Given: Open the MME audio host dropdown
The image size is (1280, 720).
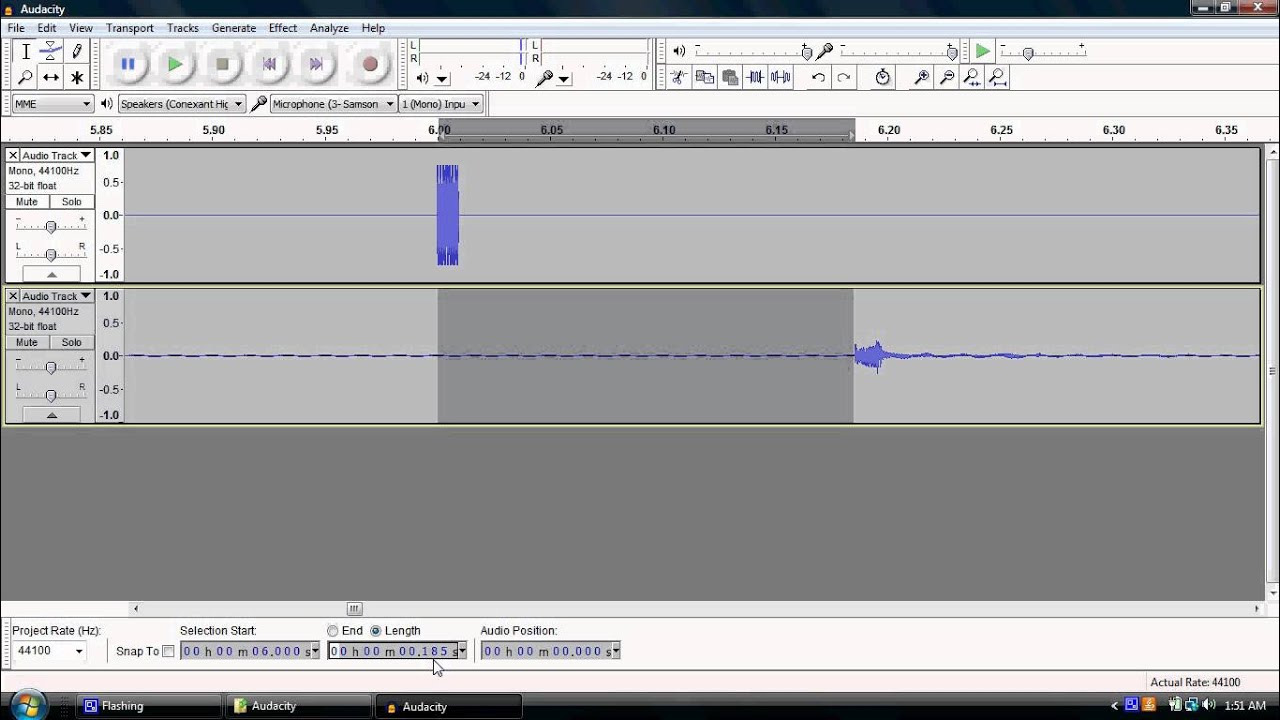Looking at the screenshot, I should (x=53, y=104).
